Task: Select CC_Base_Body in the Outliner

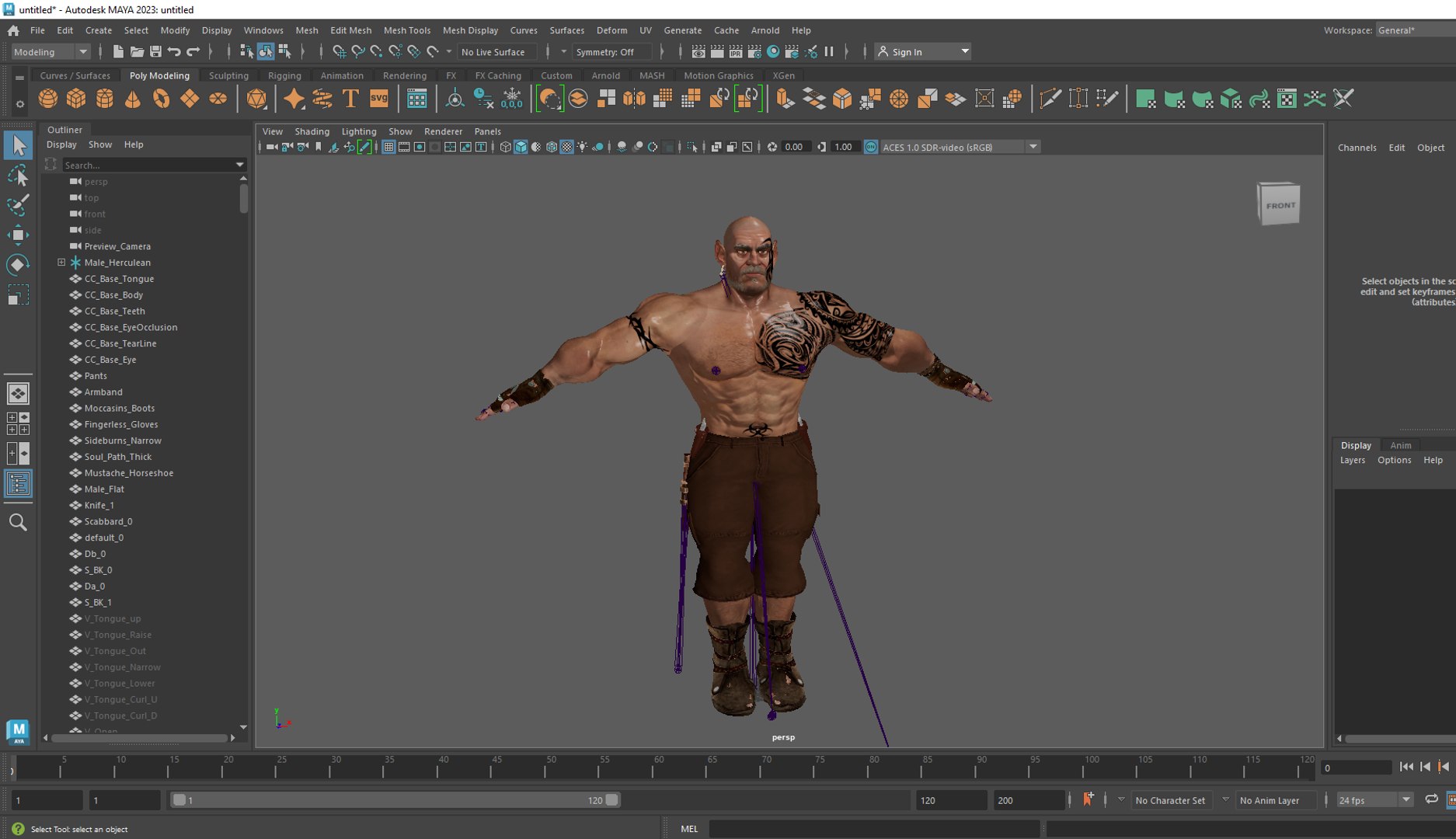Action: 113,295
